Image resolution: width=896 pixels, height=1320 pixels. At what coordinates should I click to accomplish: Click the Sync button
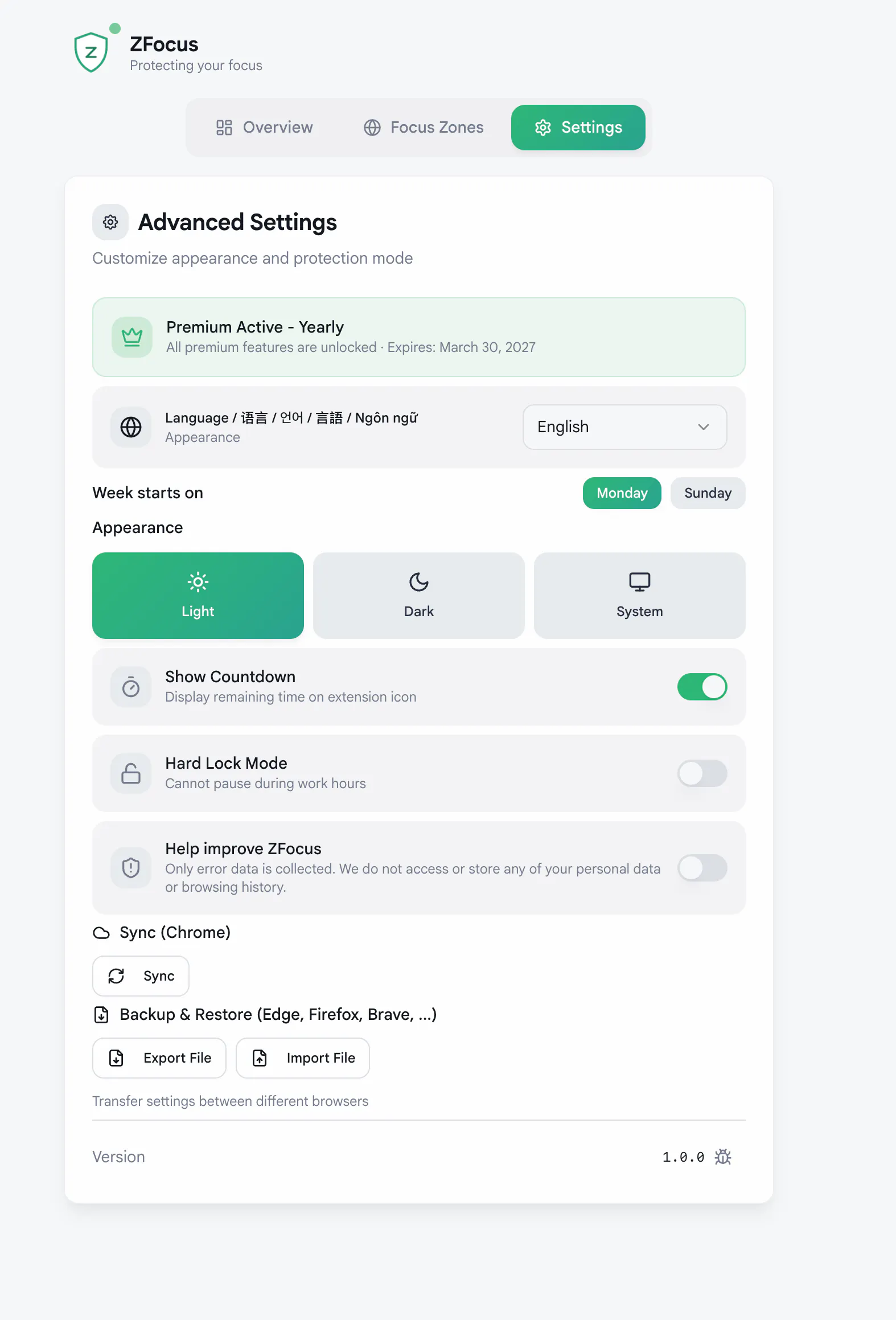(x=141, y=976)
